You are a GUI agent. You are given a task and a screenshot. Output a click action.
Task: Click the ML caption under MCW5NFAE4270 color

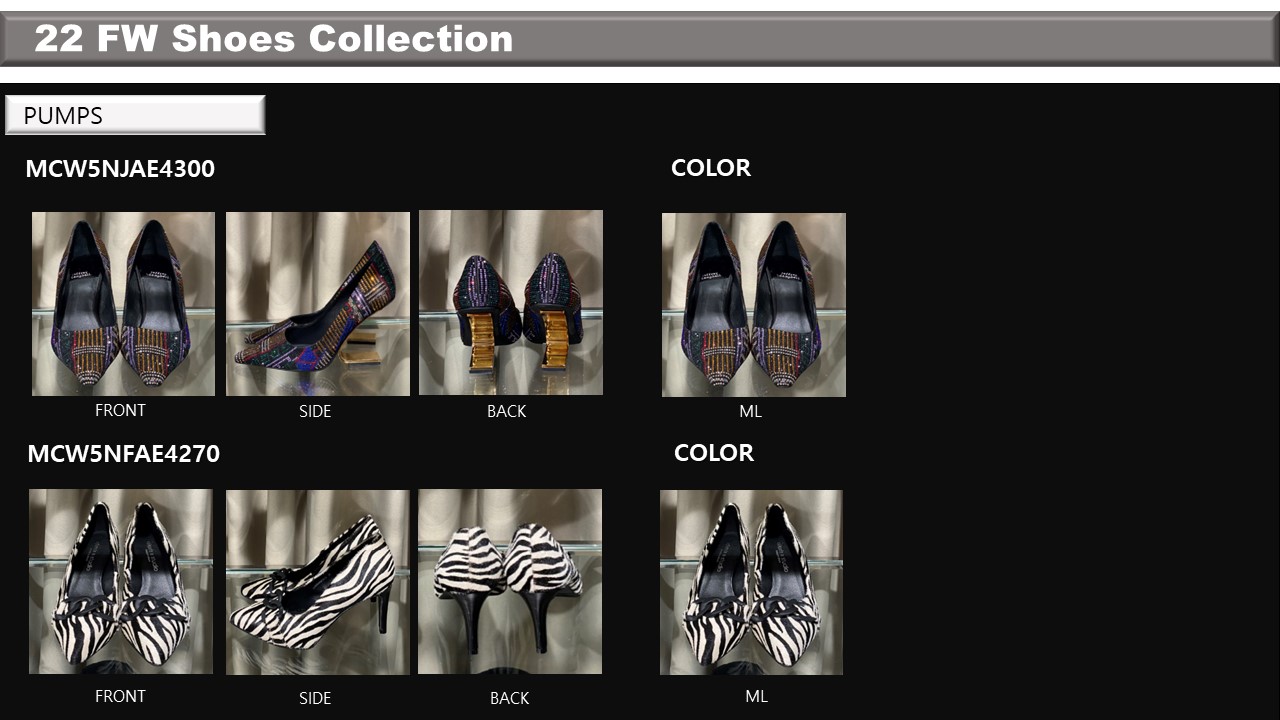(x=757, y=697)
